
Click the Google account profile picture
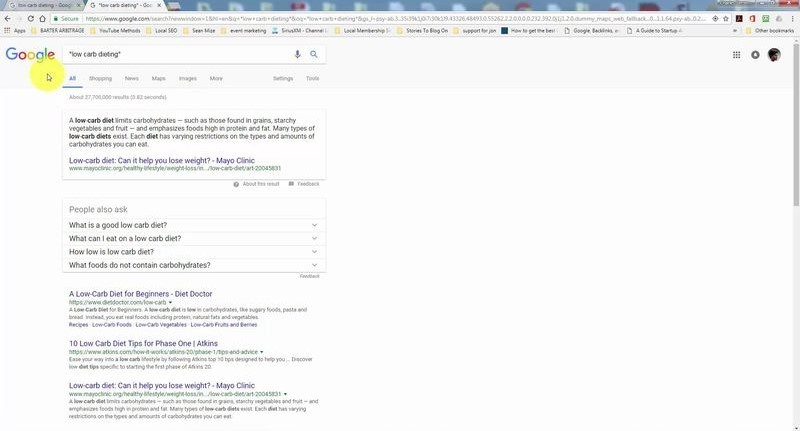(x=774, y=55)
